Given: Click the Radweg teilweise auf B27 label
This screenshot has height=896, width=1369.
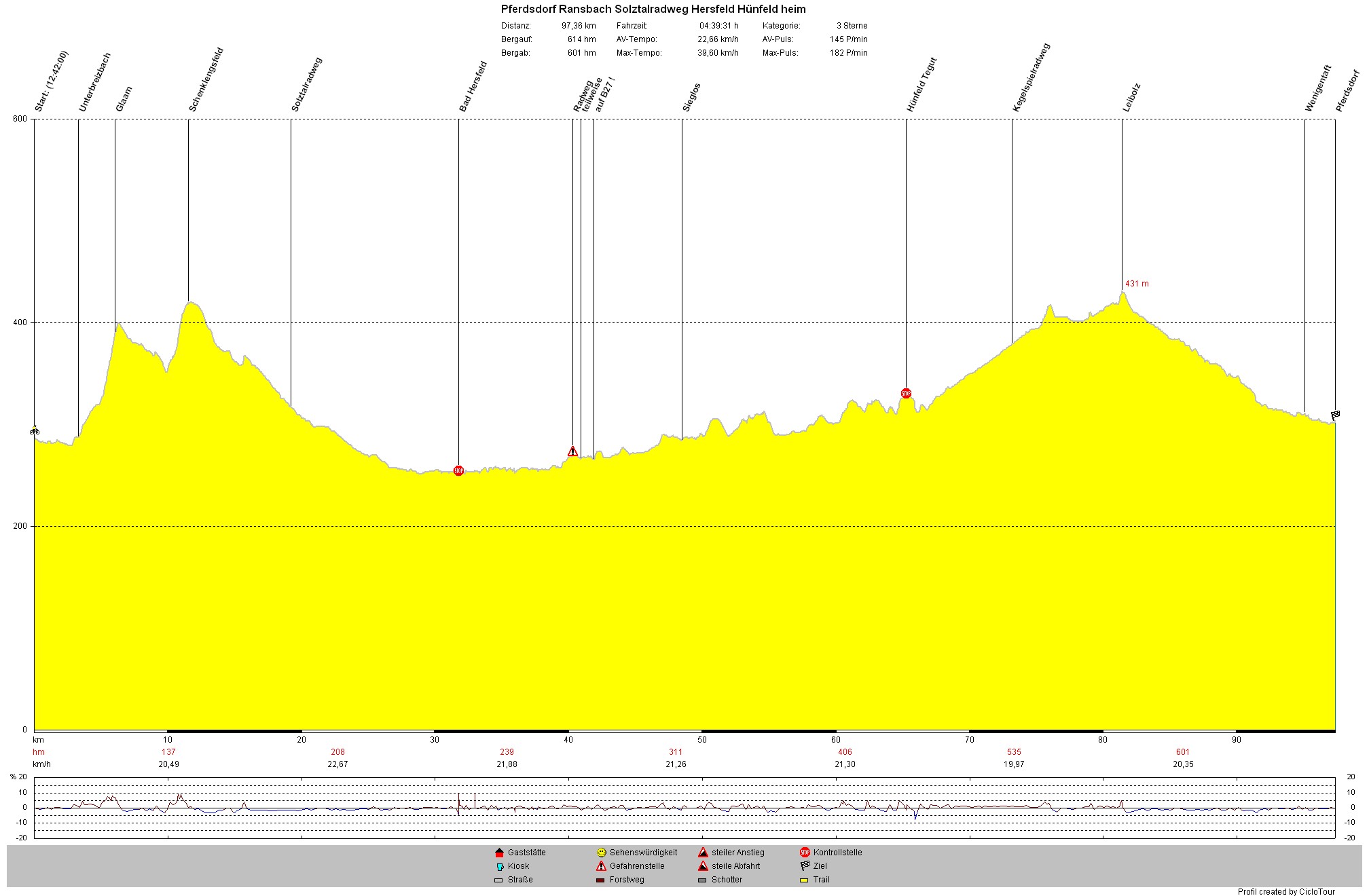Looking at the screenshot, I should point(594,94).
